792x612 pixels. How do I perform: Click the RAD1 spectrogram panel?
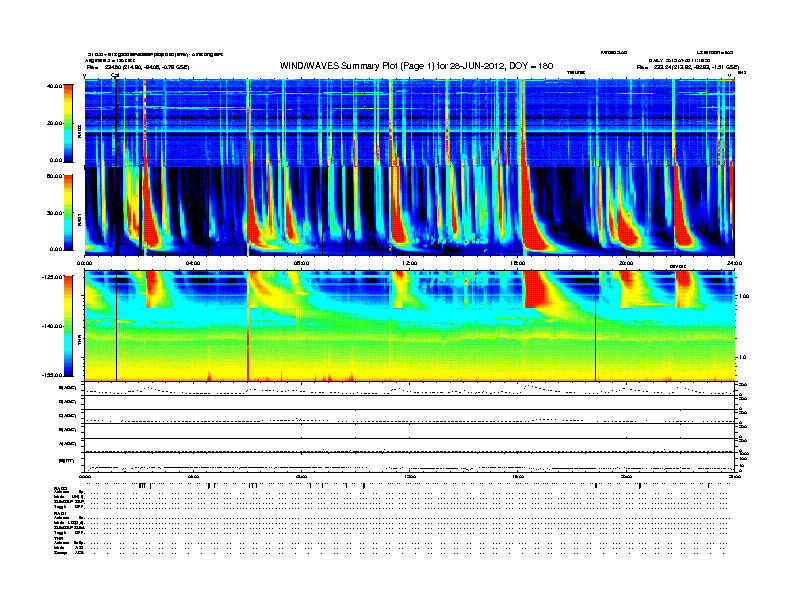click(x=409, y=211)
